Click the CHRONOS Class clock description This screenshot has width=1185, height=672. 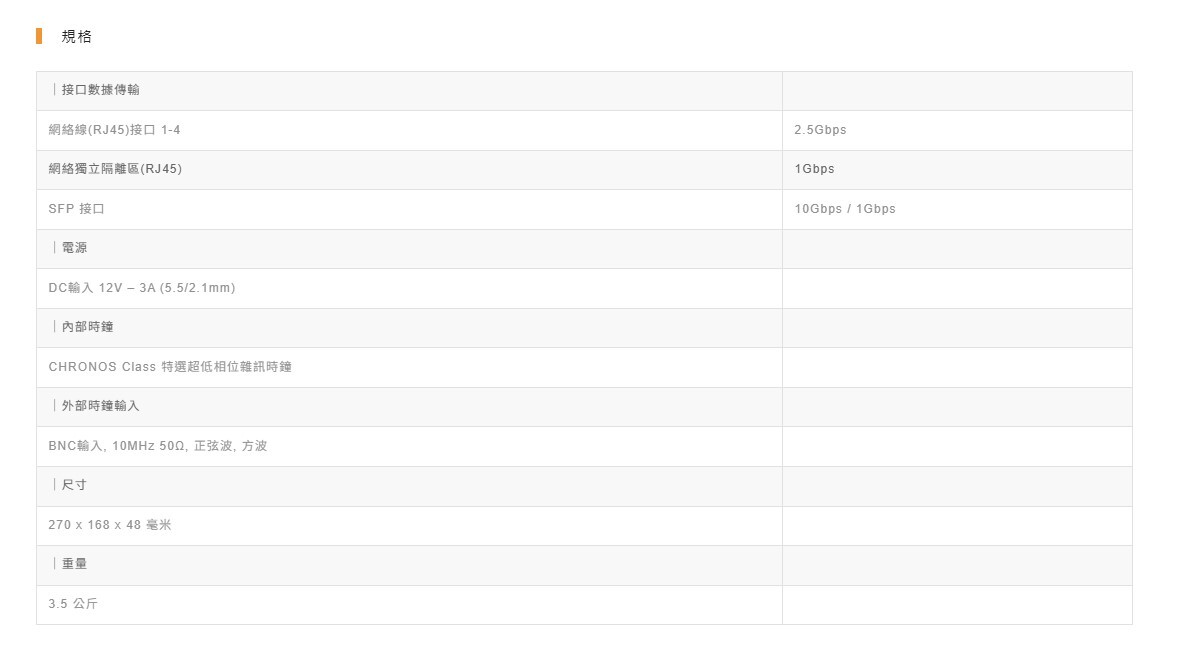tap(170, 367)
